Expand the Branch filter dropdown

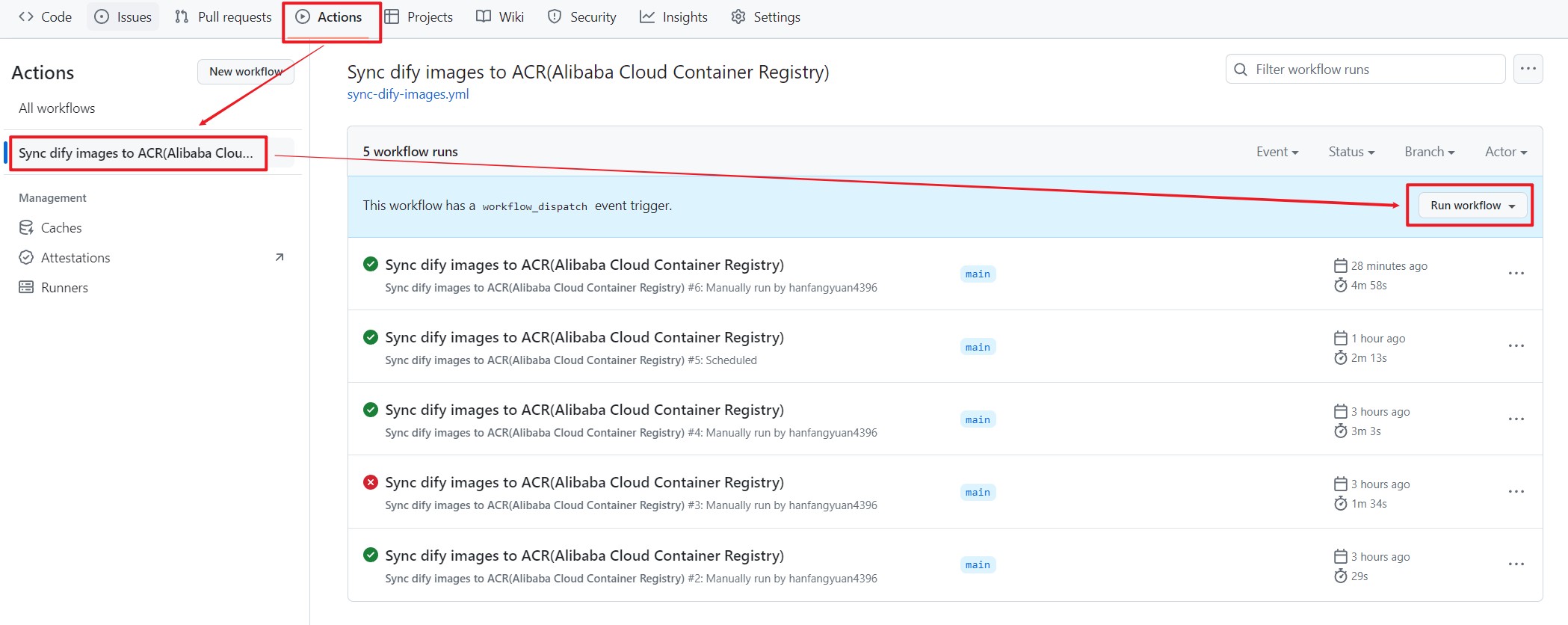pyautogui.click(x=1430, y=152)
